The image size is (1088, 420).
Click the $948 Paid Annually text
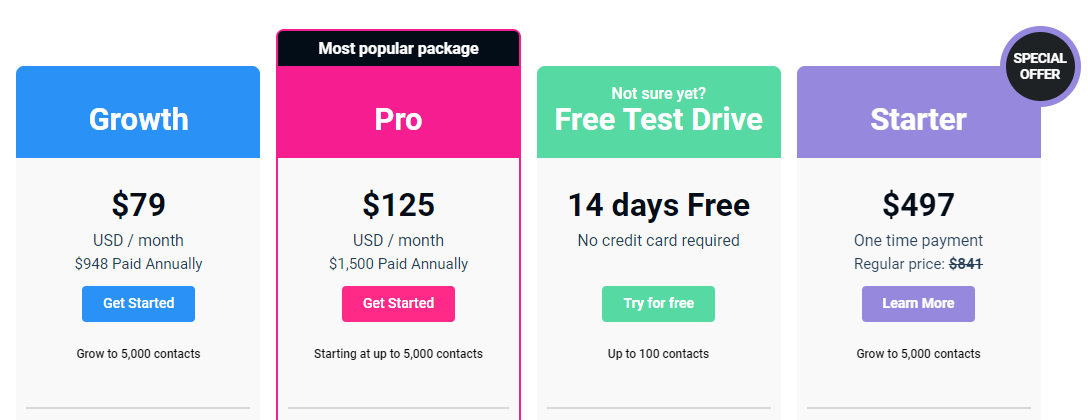coord(138,264)
